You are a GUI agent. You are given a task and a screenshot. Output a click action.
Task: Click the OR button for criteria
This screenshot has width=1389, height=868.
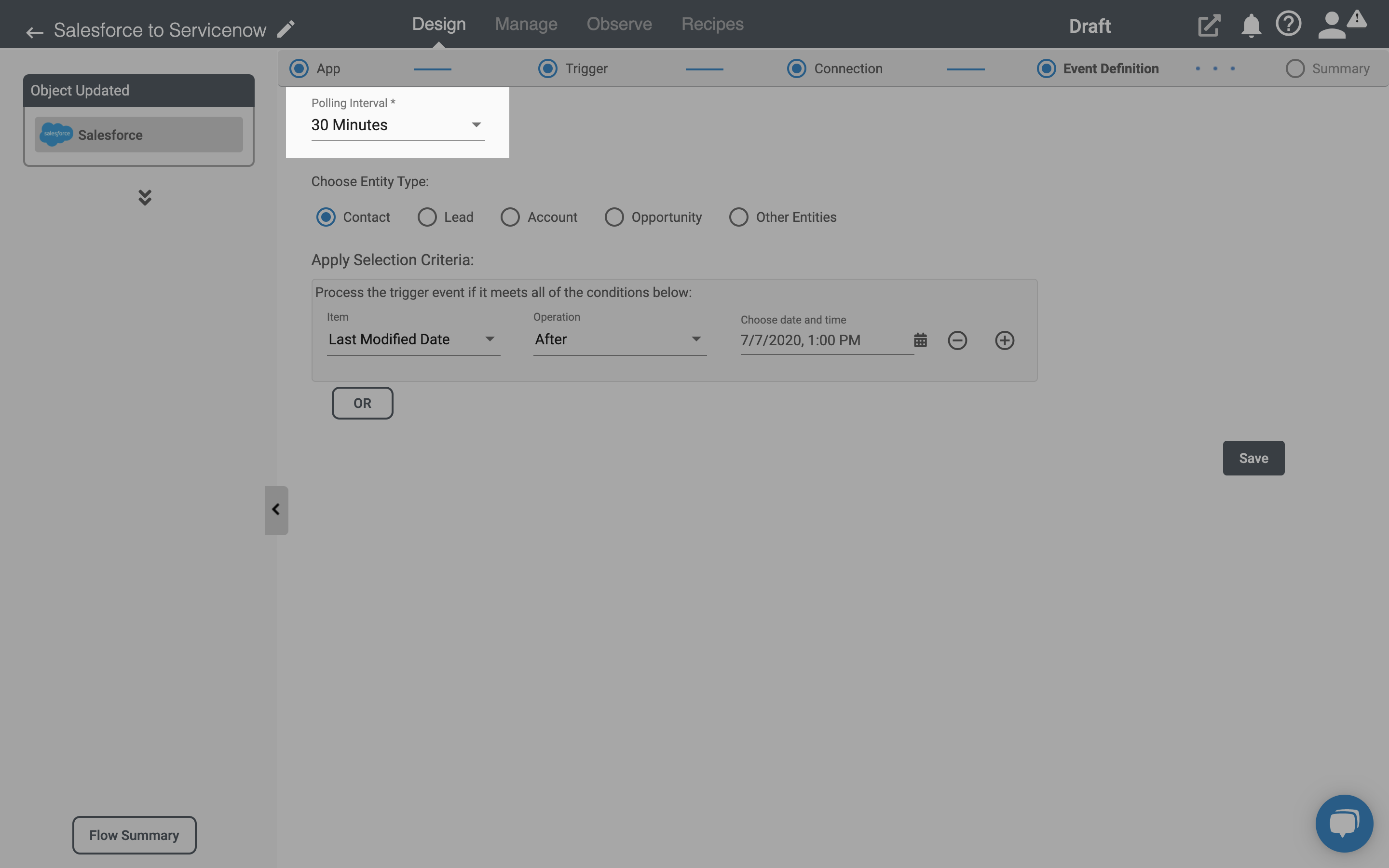pos(362,403)
